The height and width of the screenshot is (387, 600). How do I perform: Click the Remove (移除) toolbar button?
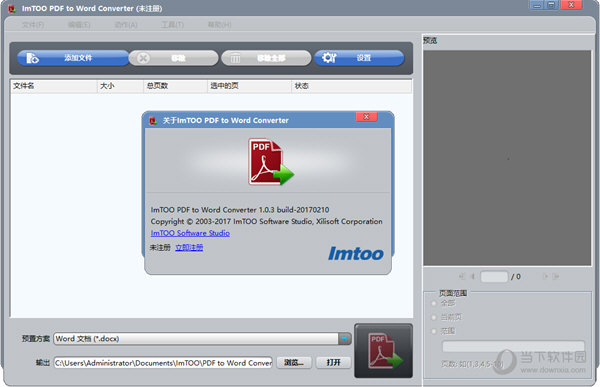coord(173,58)
